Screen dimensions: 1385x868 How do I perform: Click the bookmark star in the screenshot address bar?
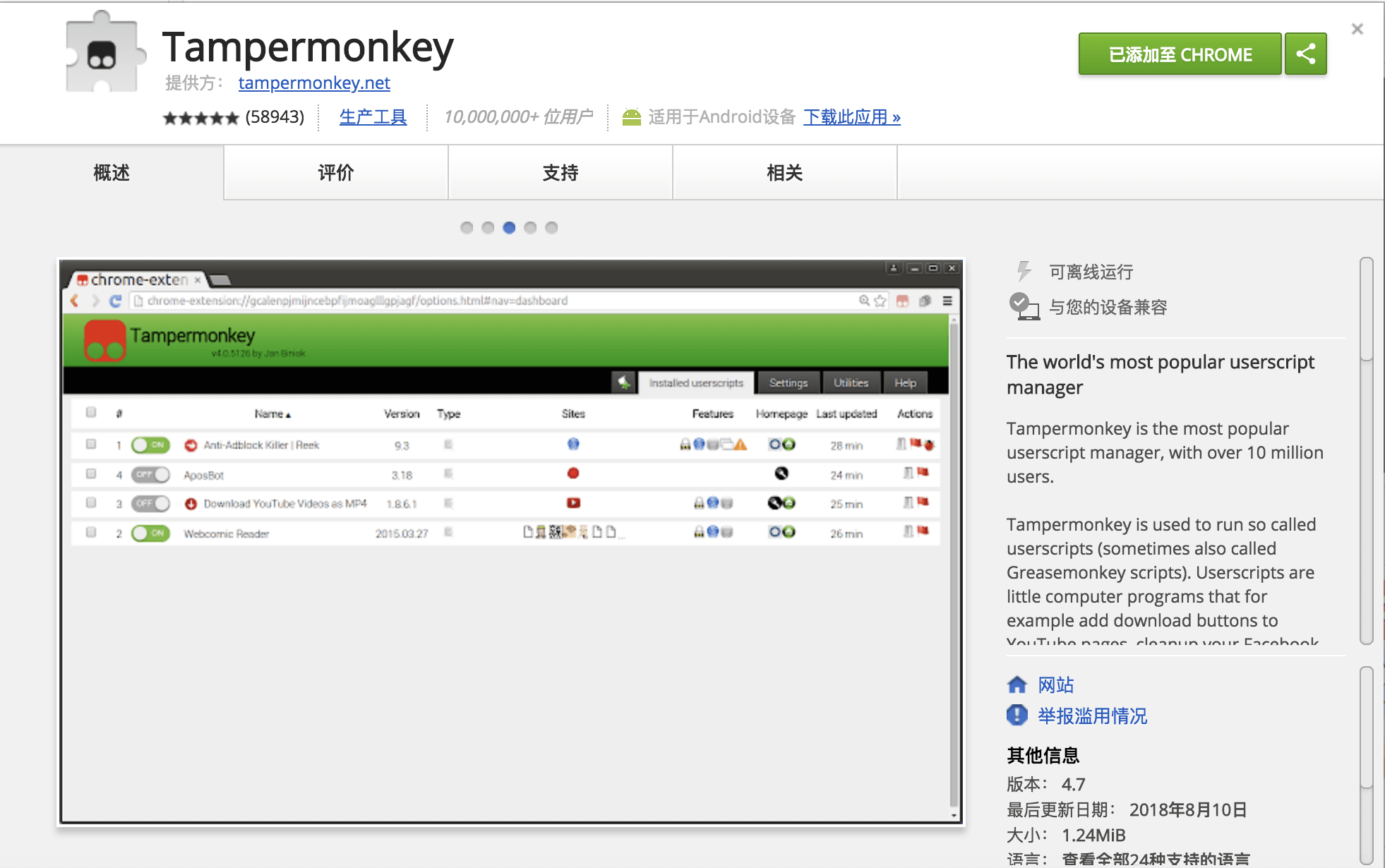point(880,300)
